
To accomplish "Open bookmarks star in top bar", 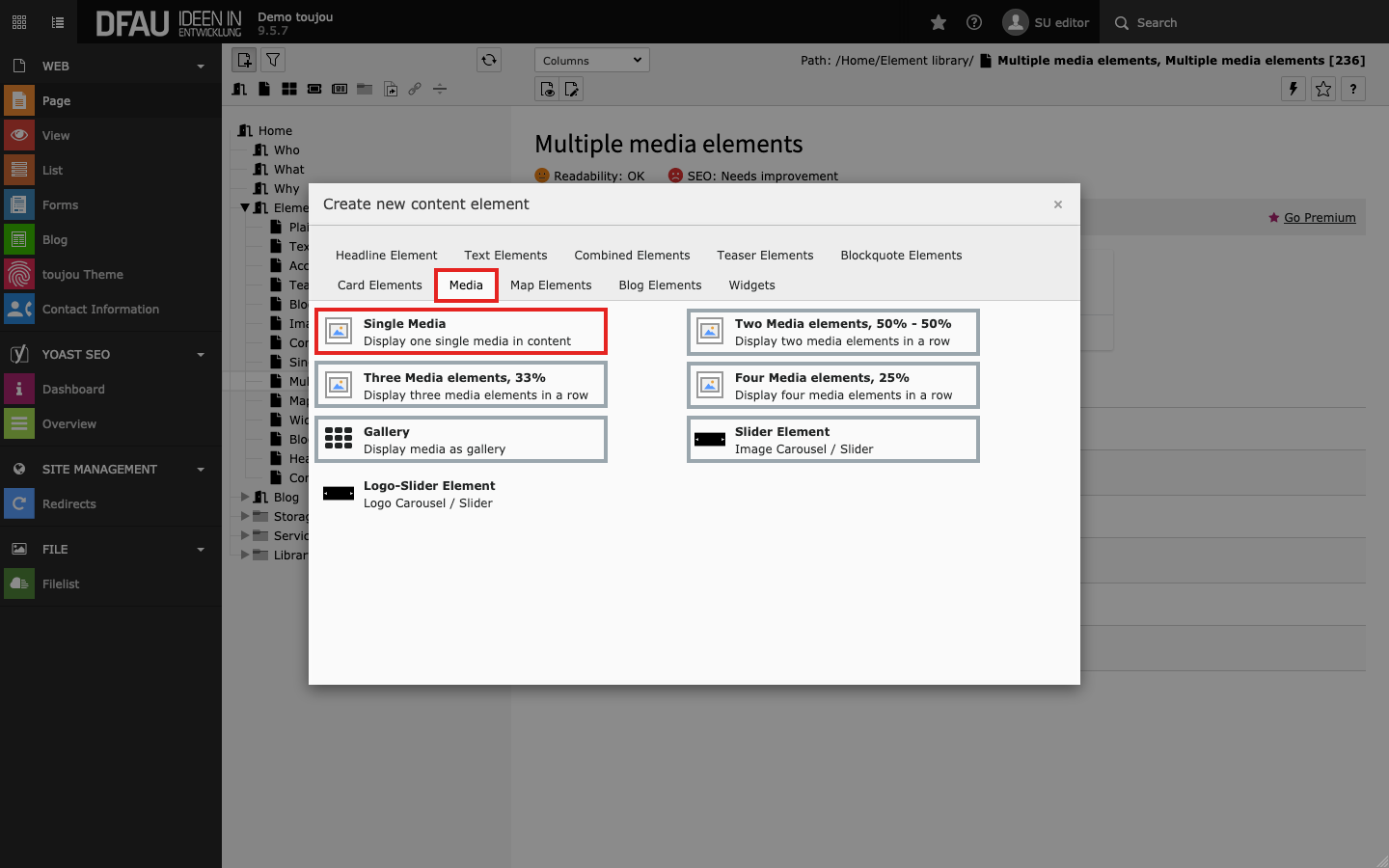I will [938, 22].
